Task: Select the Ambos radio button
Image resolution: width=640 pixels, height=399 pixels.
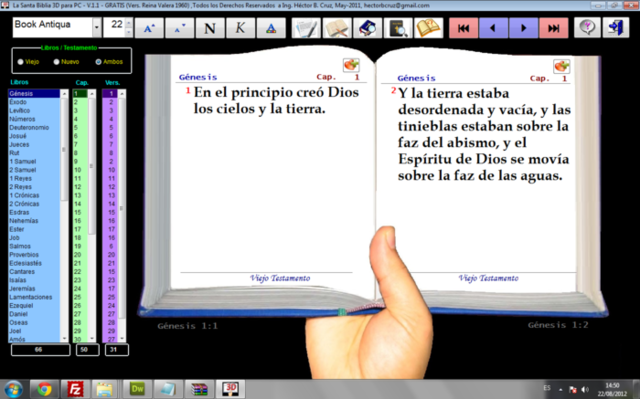Action: click(x=98, y=62)
